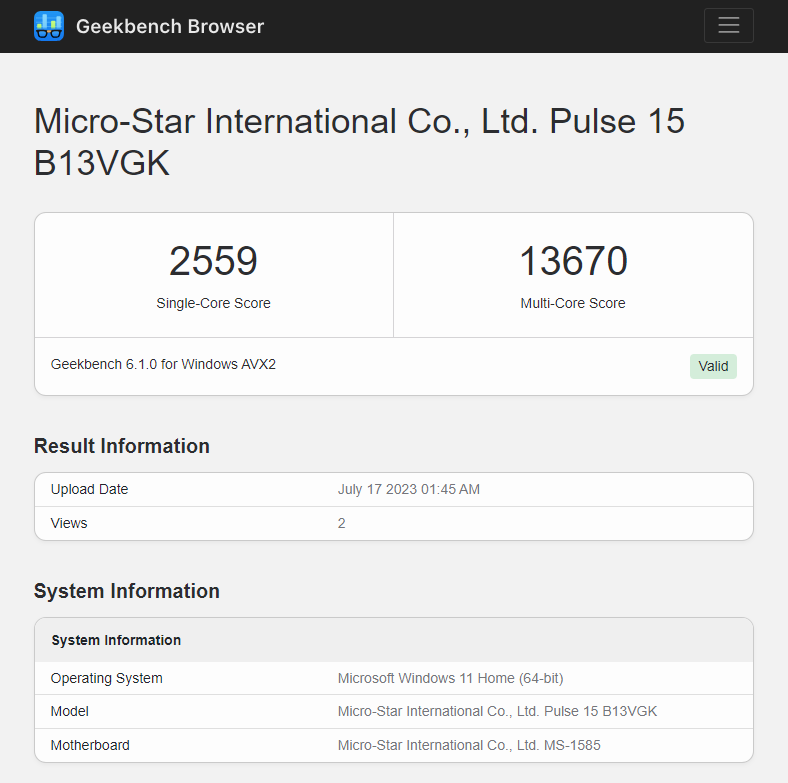Click the Model row label
This screenshot has width=788, height=783.
69,711
